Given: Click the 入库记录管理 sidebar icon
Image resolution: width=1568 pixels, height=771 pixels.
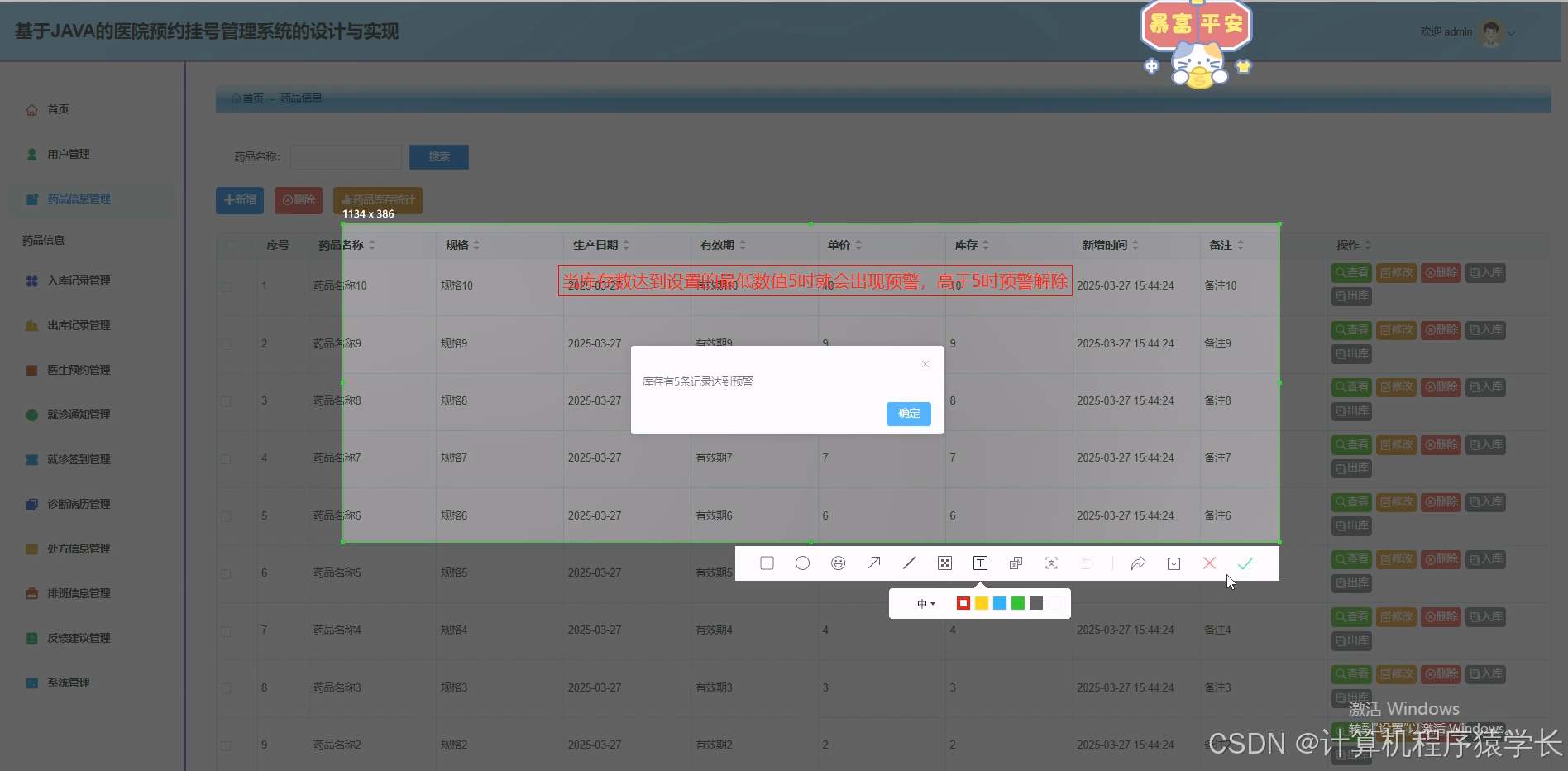Looking at the screenshot, I should [x=31, y=281].
